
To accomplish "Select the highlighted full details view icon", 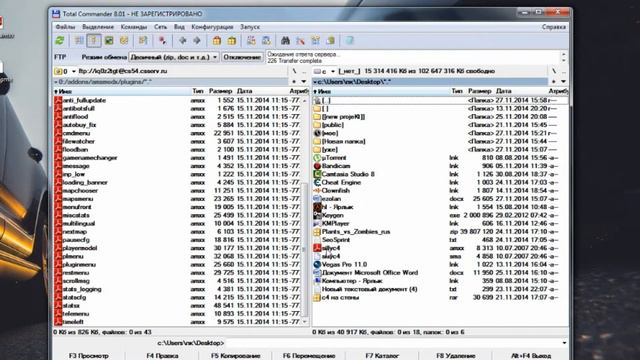I will pos(93,40).
